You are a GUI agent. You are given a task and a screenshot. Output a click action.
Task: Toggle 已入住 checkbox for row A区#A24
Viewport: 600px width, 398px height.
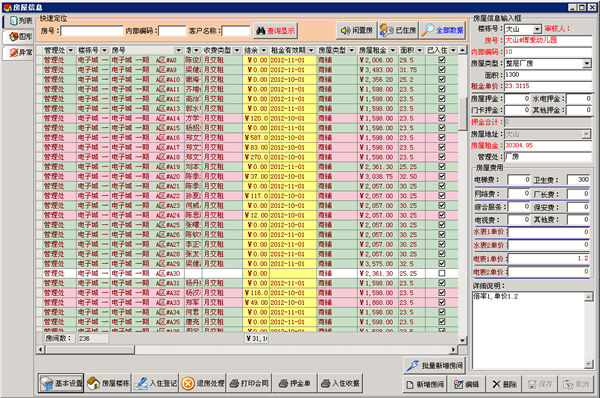(x=442, y=215)
